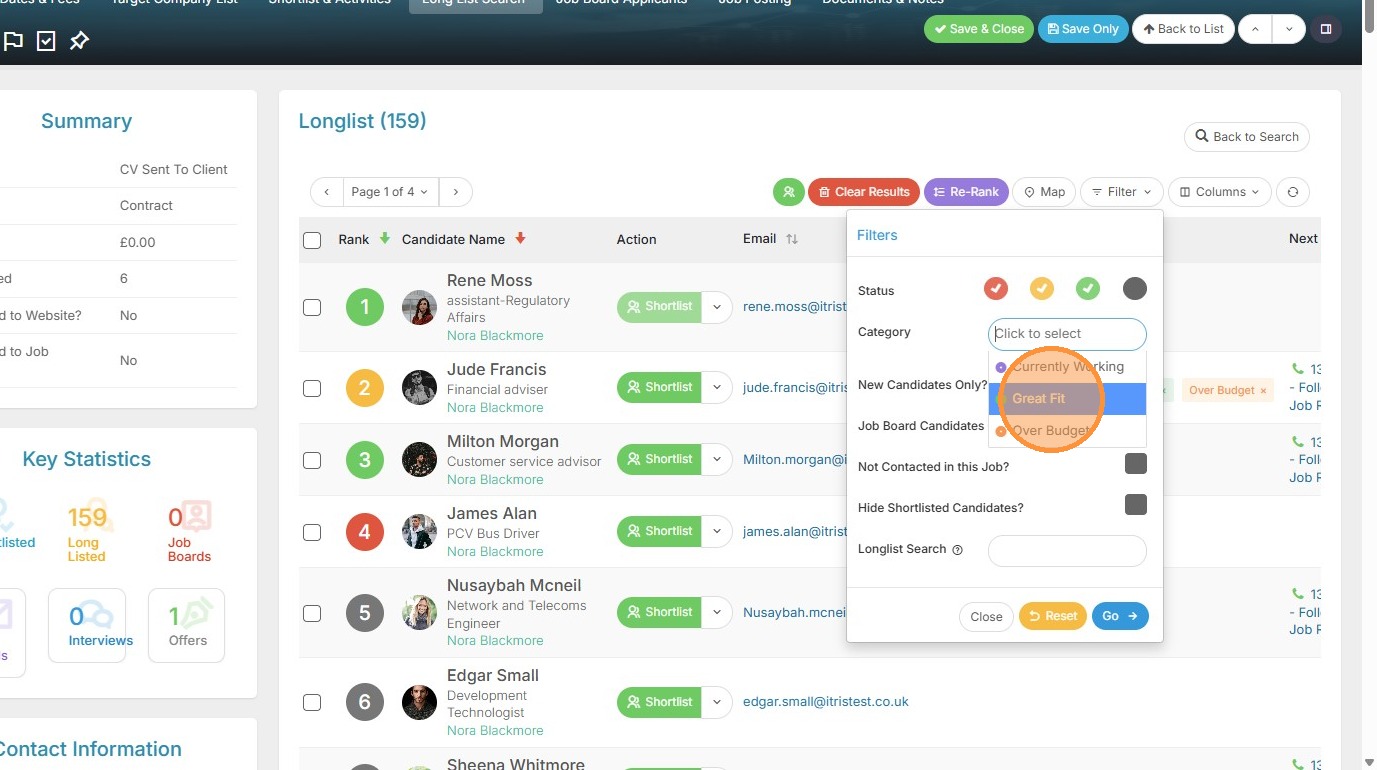Open the Columns dropdown
Screen dimensions: 1377x770
[x=1220, y=192]
